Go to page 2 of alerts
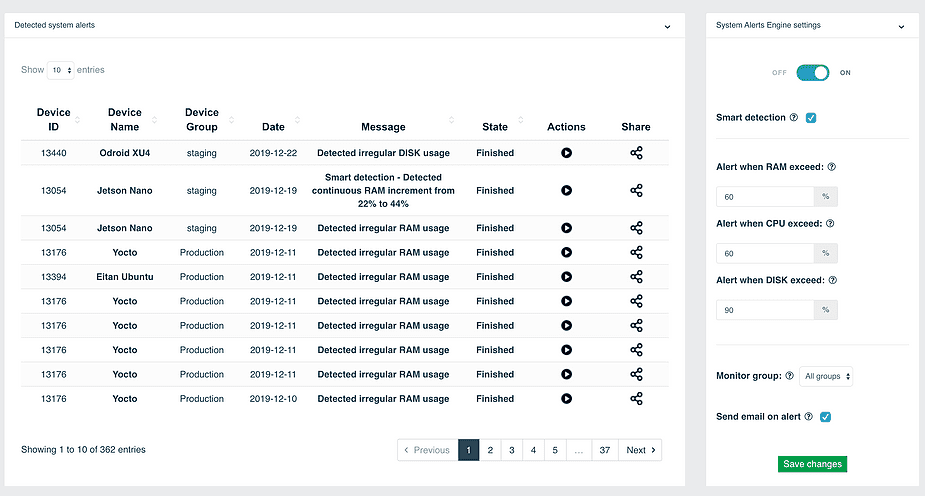This screenshot has width=925, height=496. [x=490, y=450]
